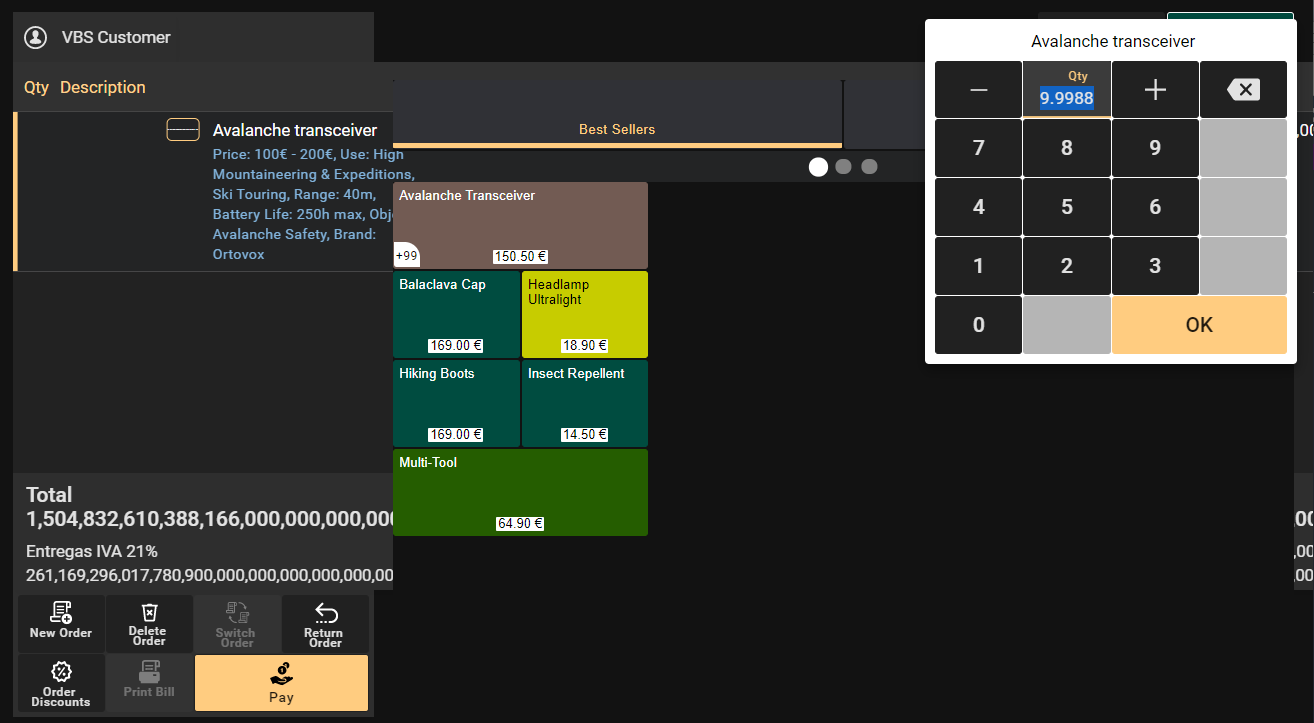
Task: Add the Headlamp Ultralight product tile
Action: 584,314
